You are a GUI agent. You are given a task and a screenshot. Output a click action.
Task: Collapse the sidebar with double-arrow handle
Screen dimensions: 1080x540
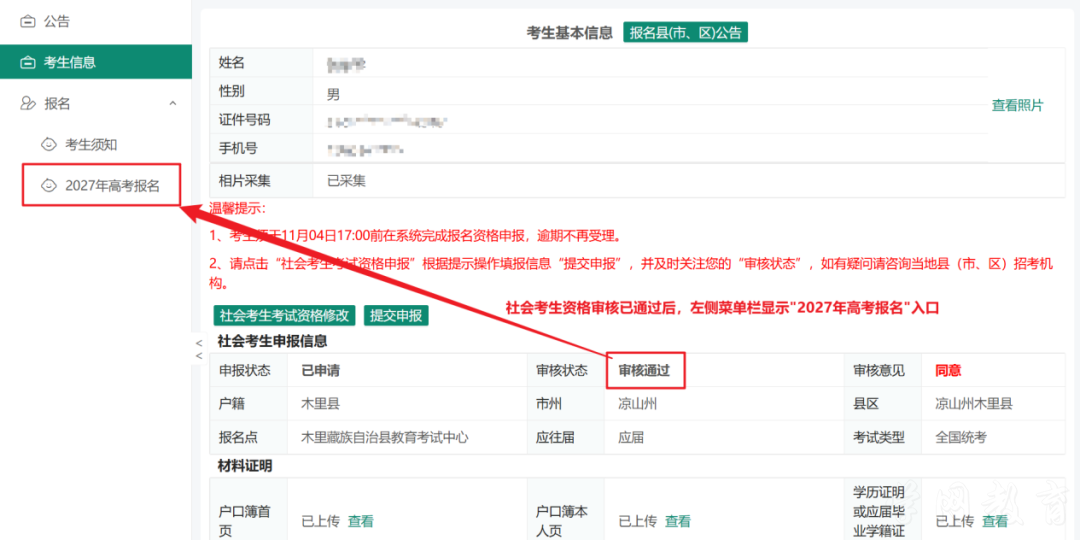199,349
